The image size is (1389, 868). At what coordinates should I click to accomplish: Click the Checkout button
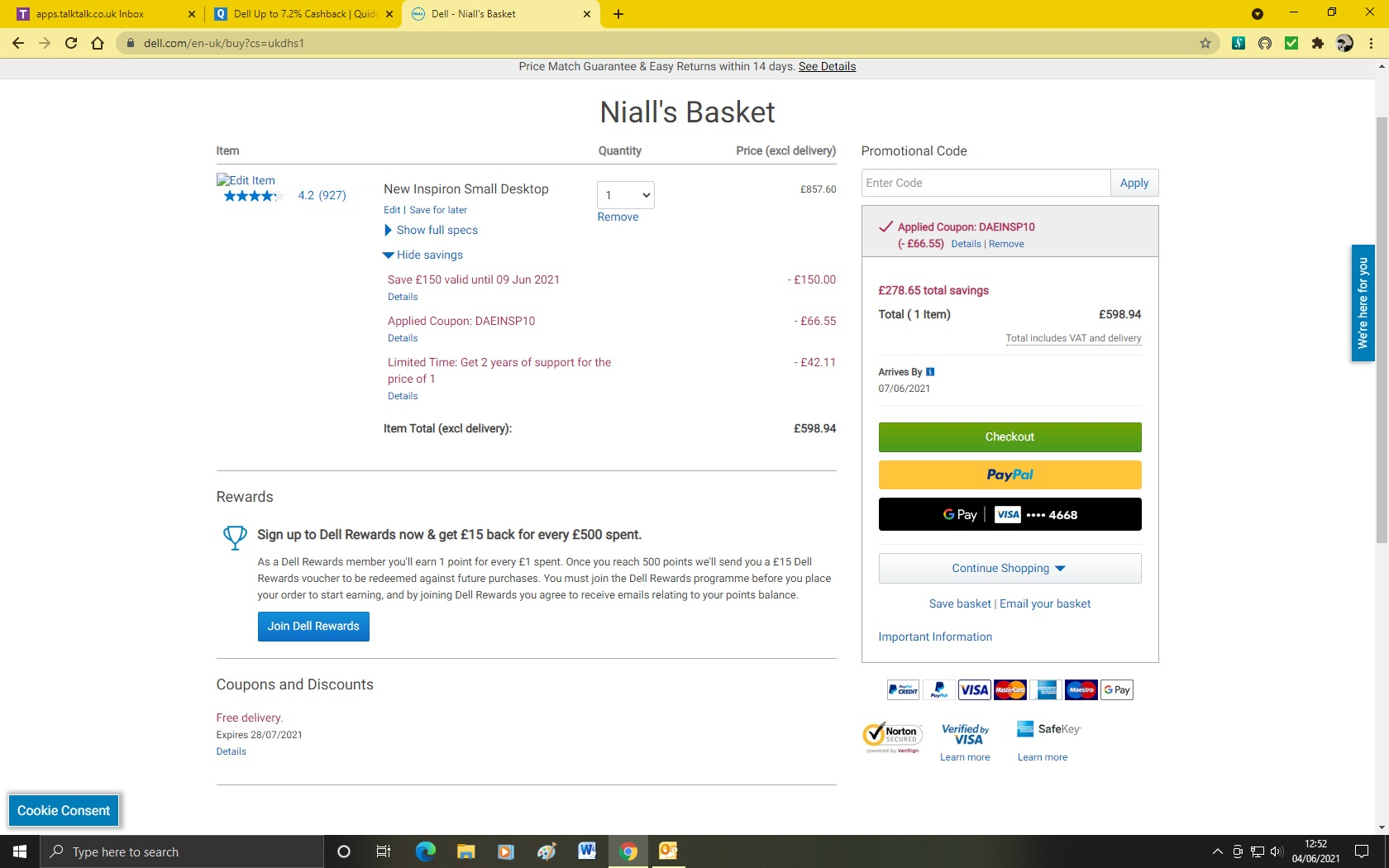point(1010,436)
